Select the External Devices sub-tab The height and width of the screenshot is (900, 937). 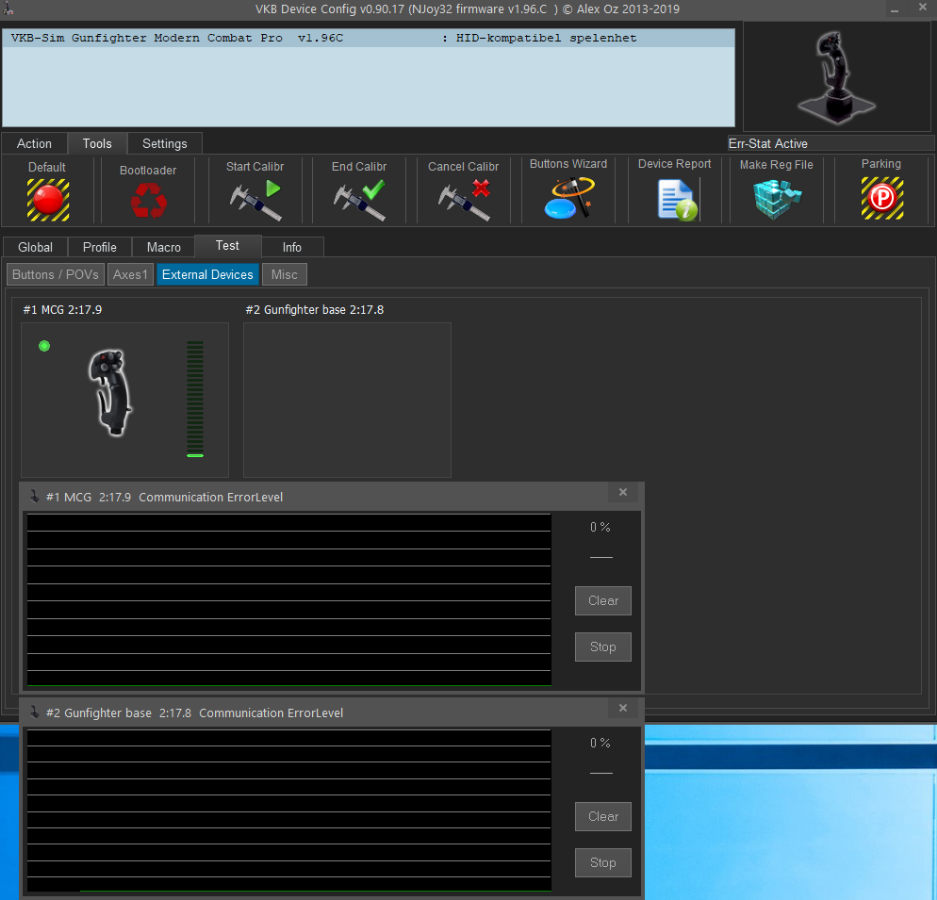(x=208, y=275)
